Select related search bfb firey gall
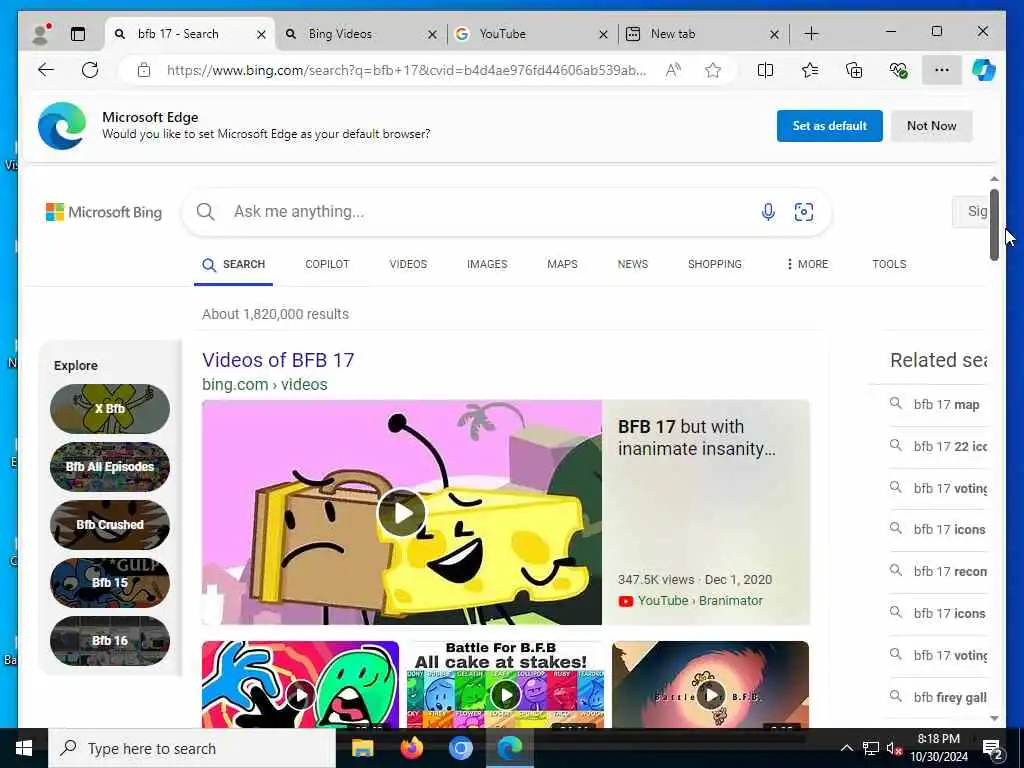 pyautogui.click(x=950, y=697)
